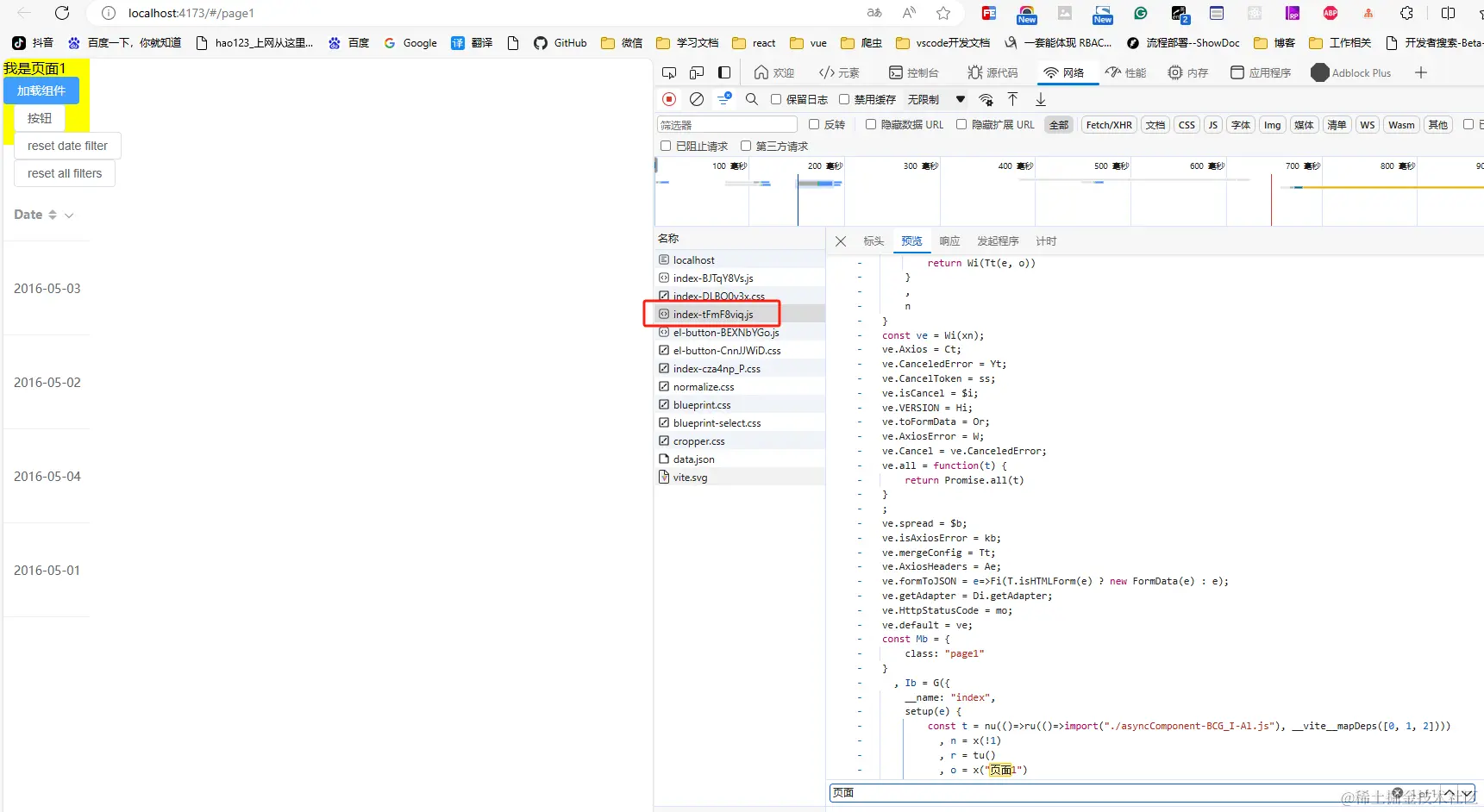The height and width of the screenshot is (812, 1484).
Task: Select el-button-BEXNbYGo.js request
Action: [739, 333]
